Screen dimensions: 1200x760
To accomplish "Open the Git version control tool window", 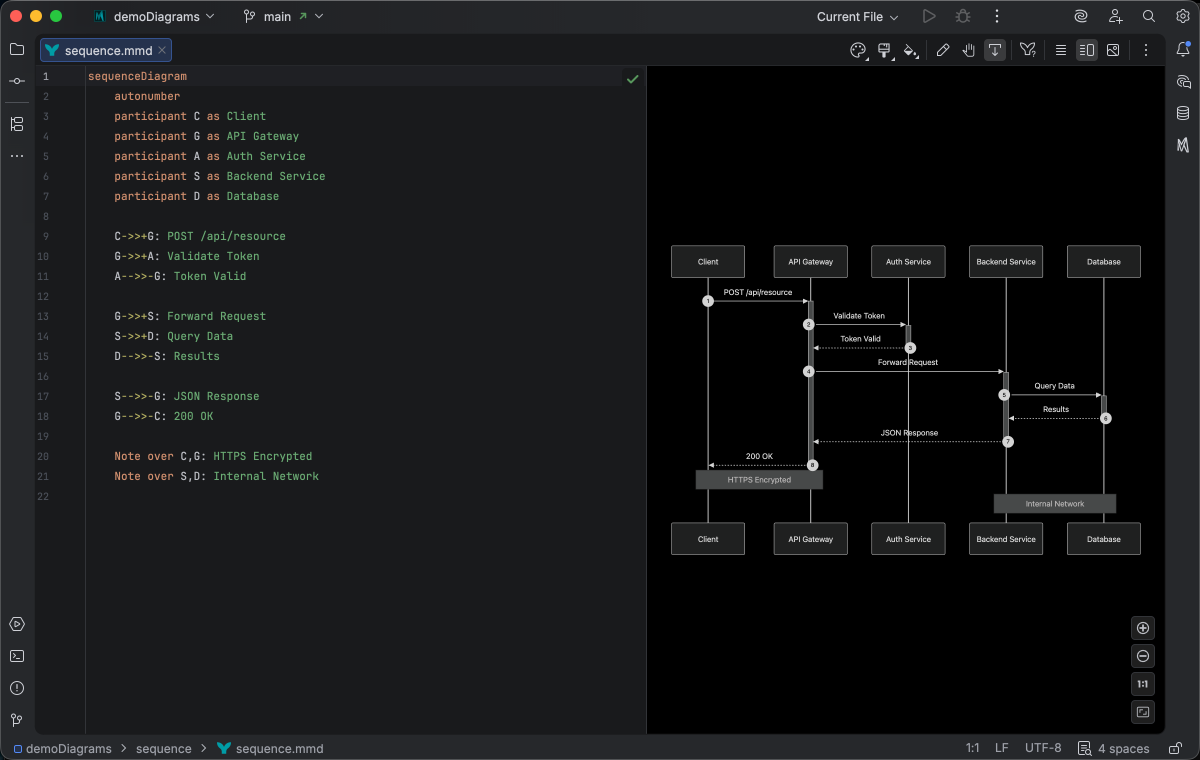I will pyautogui.click(x=17, y=720).
